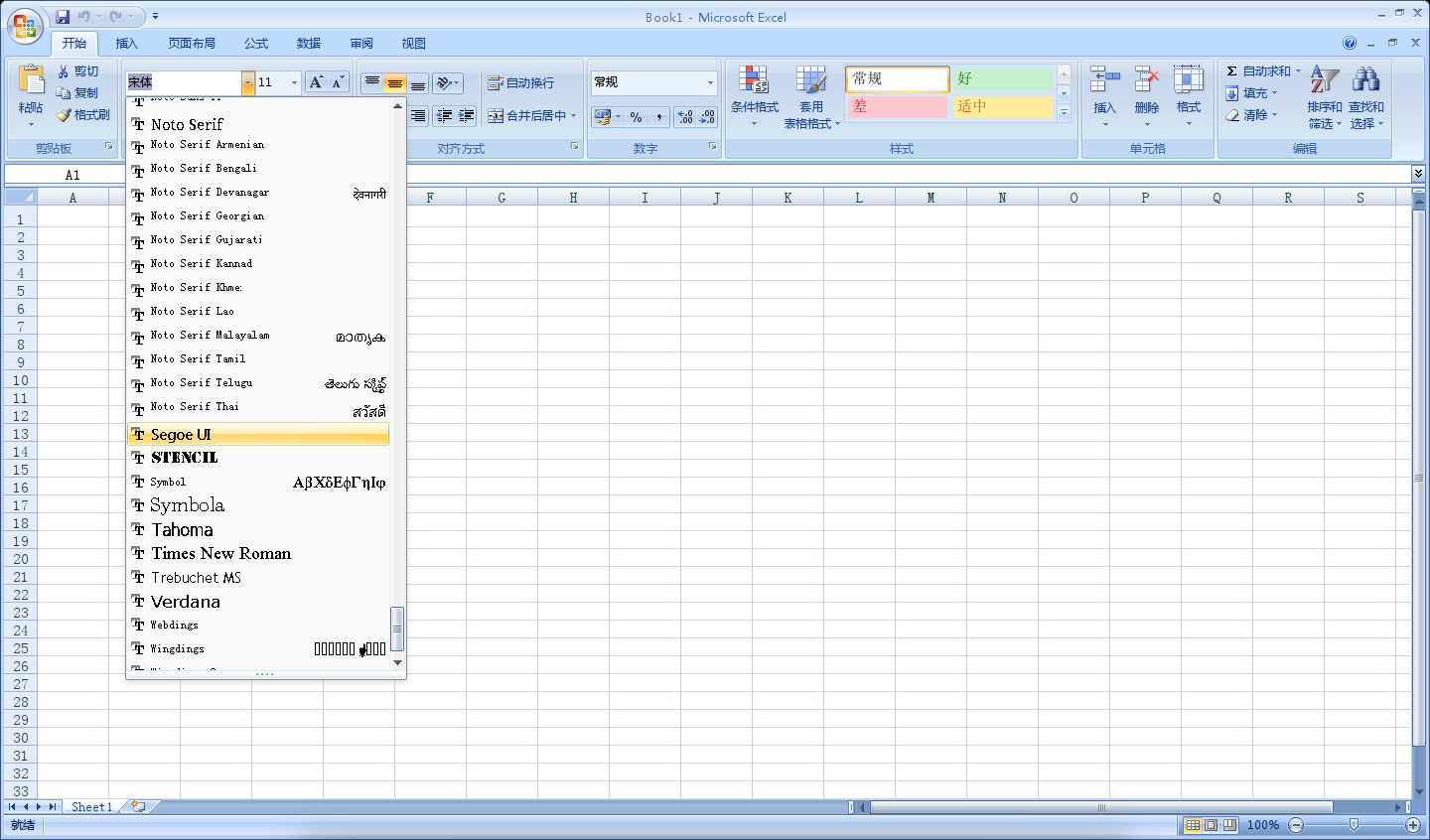Image resolution: width=1430 pixels, height=840 pixels.
Task: Open the font size dropdown
Action: click(x=294, y=82)
